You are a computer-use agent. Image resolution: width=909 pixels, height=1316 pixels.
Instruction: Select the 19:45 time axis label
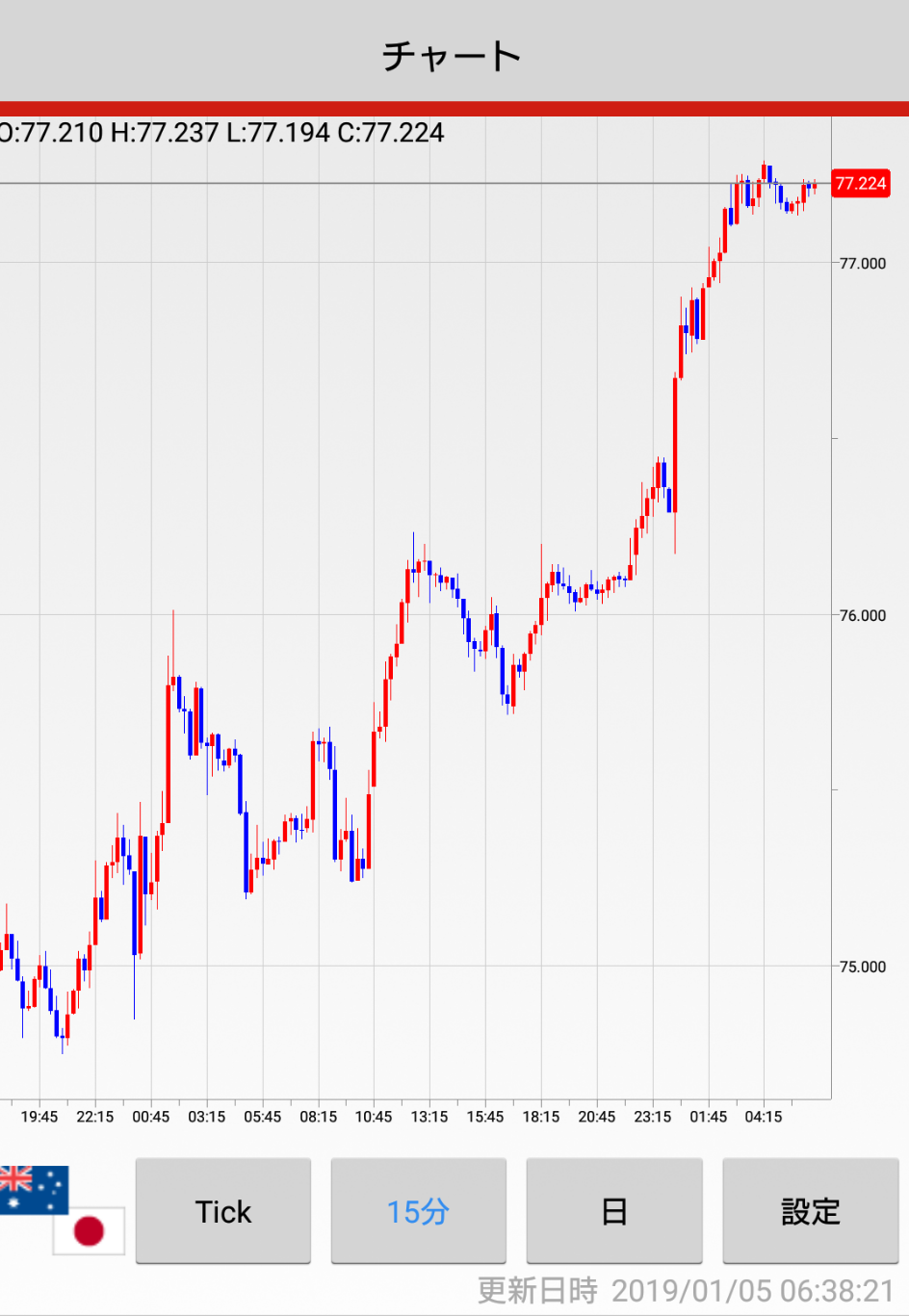click(x=39, y=1117)
